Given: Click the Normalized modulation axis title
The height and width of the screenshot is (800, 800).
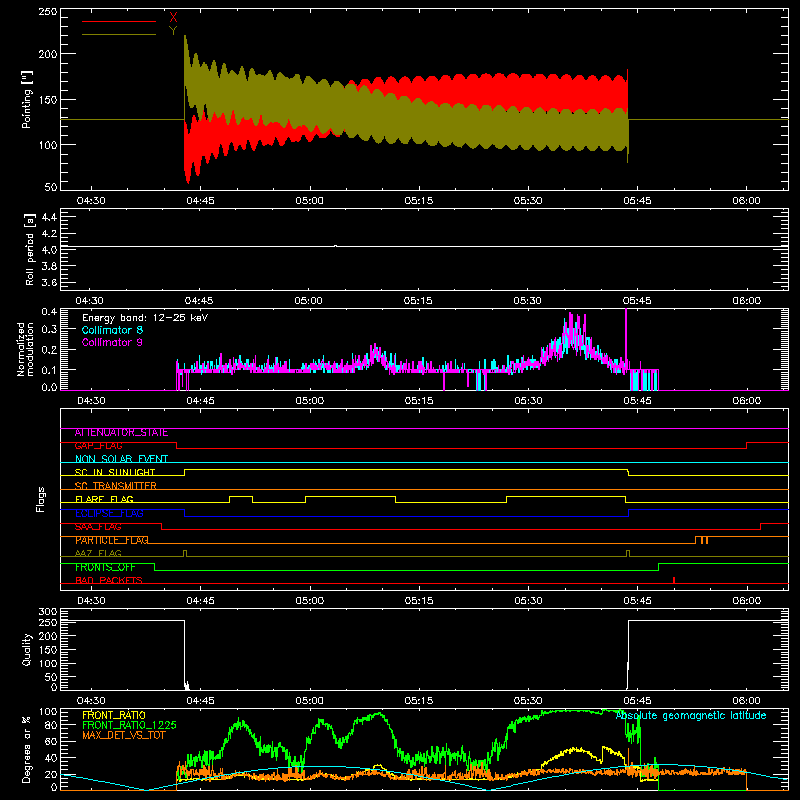Looking at the screenshot, I should click(x=26, y=349).
